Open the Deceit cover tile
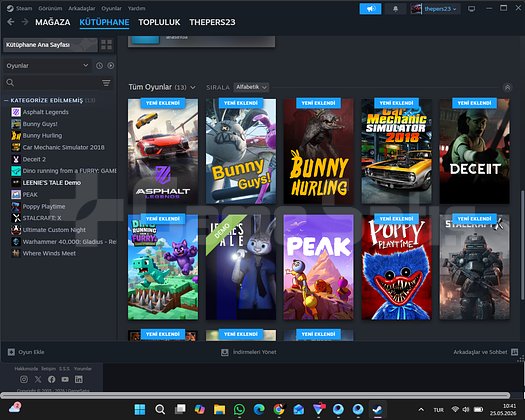Screen dimensions: 525x420 [475, 151]
